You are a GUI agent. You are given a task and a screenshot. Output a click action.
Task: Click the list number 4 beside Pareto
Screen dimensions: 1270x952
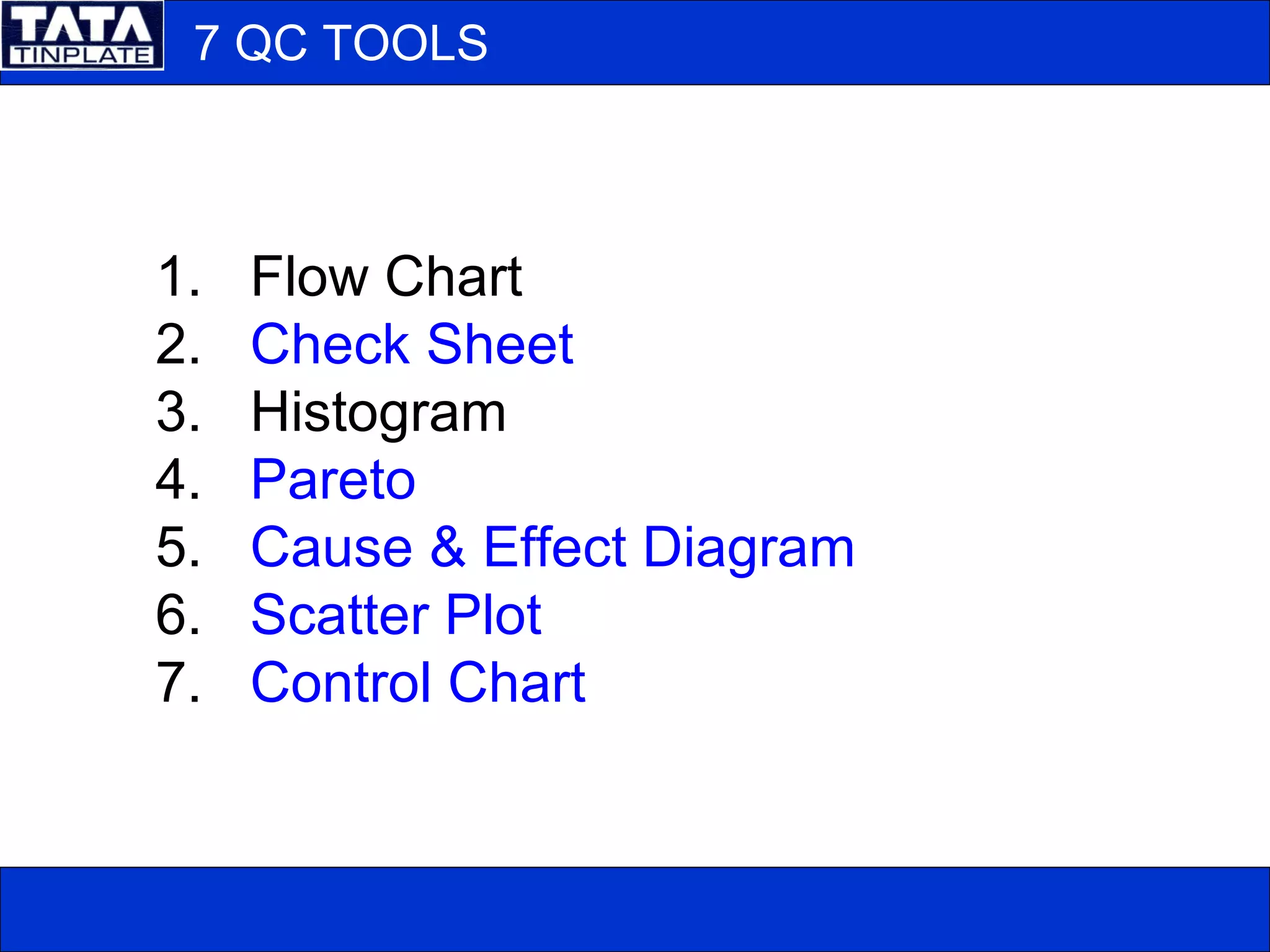[178, 480]
